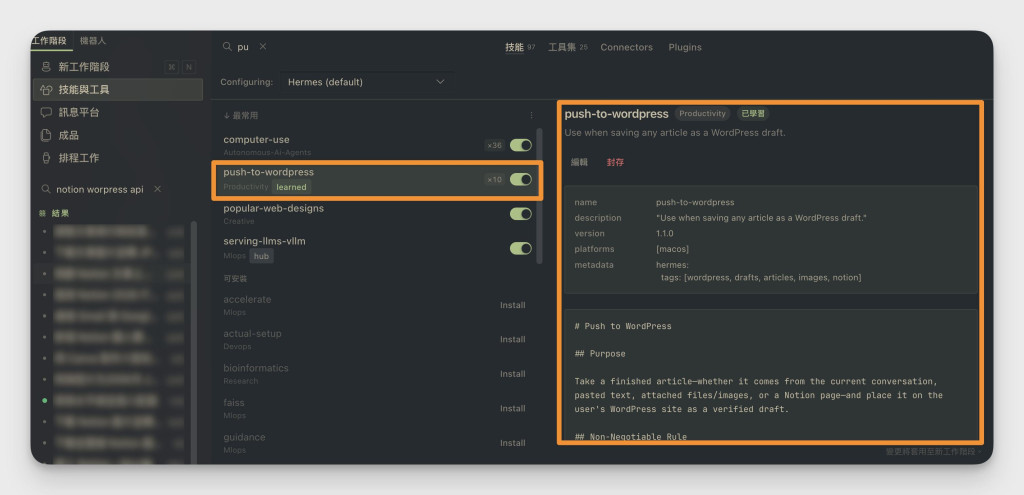Select 排程工作 in the sidebar
1024x495 pixels.
tap(118, 157)
